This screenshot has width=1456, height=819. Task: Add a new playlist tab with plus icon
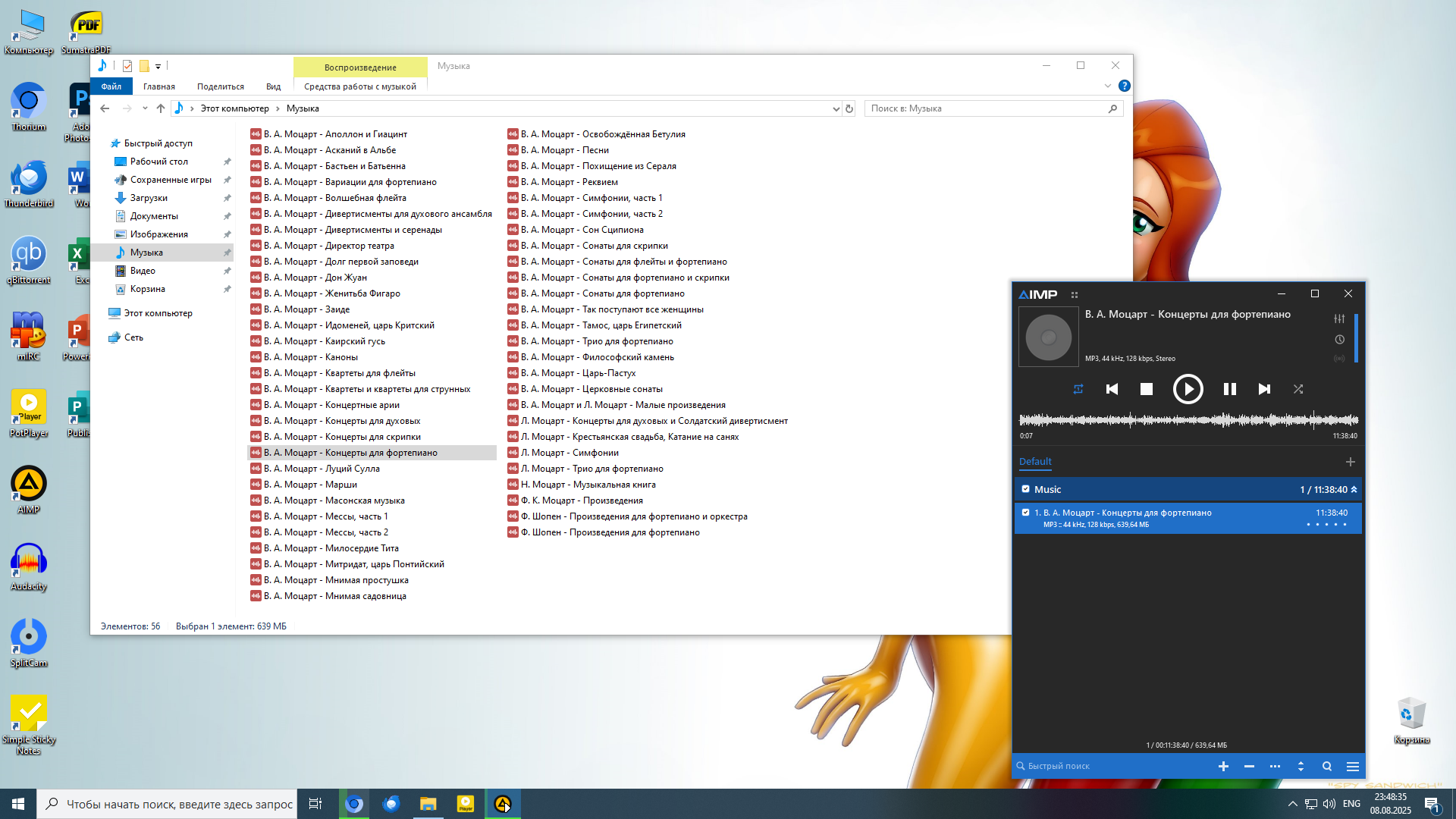pos(1350,462)
